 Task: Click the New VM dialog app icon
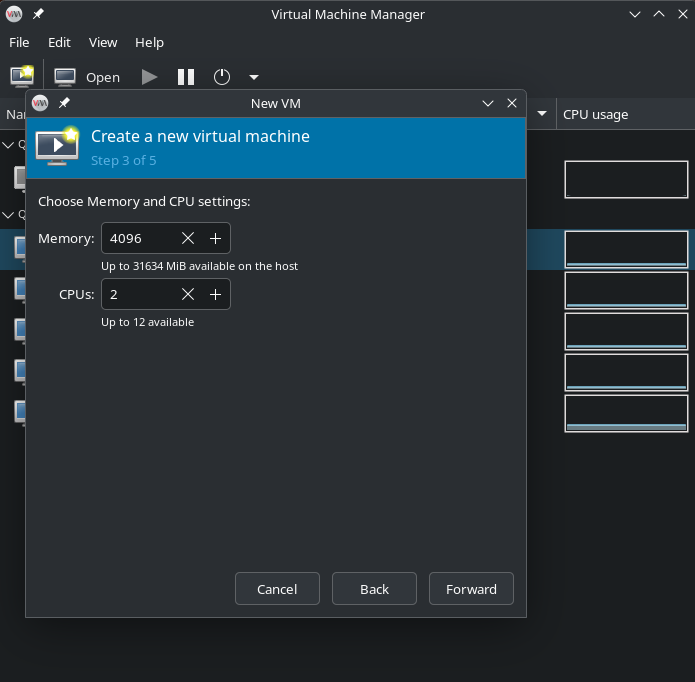(40, 103)
